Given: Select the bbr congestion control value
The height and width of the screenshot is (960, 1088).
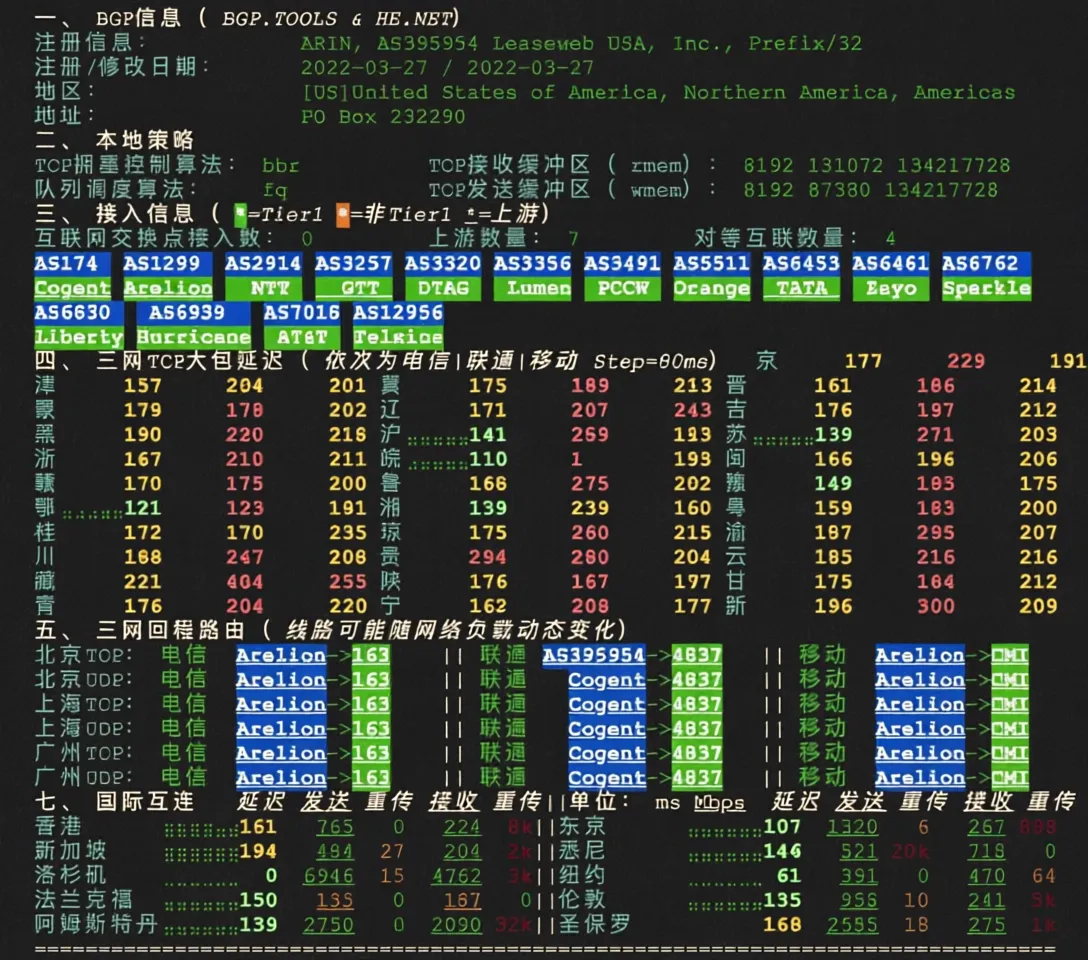Looking at the screenshot, I should point(280,166).
